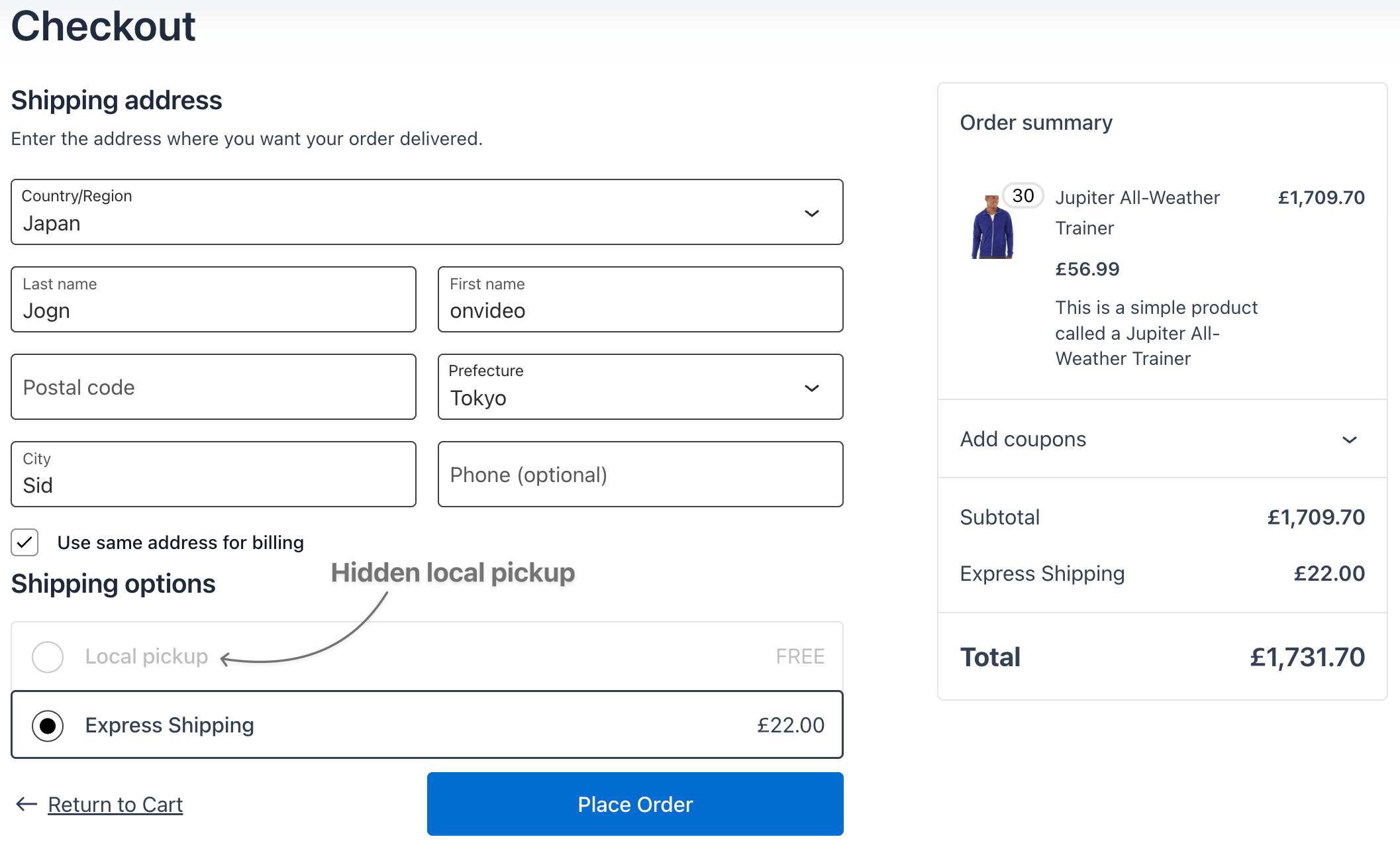Toggle Use same address for billing
The image size is (1400, 845).
click(25, 542)
